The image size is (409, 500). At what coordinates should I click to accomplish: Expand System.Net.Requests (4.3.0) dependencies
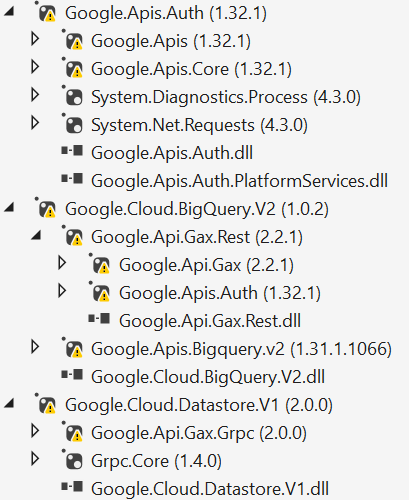(x=35, y=123)
